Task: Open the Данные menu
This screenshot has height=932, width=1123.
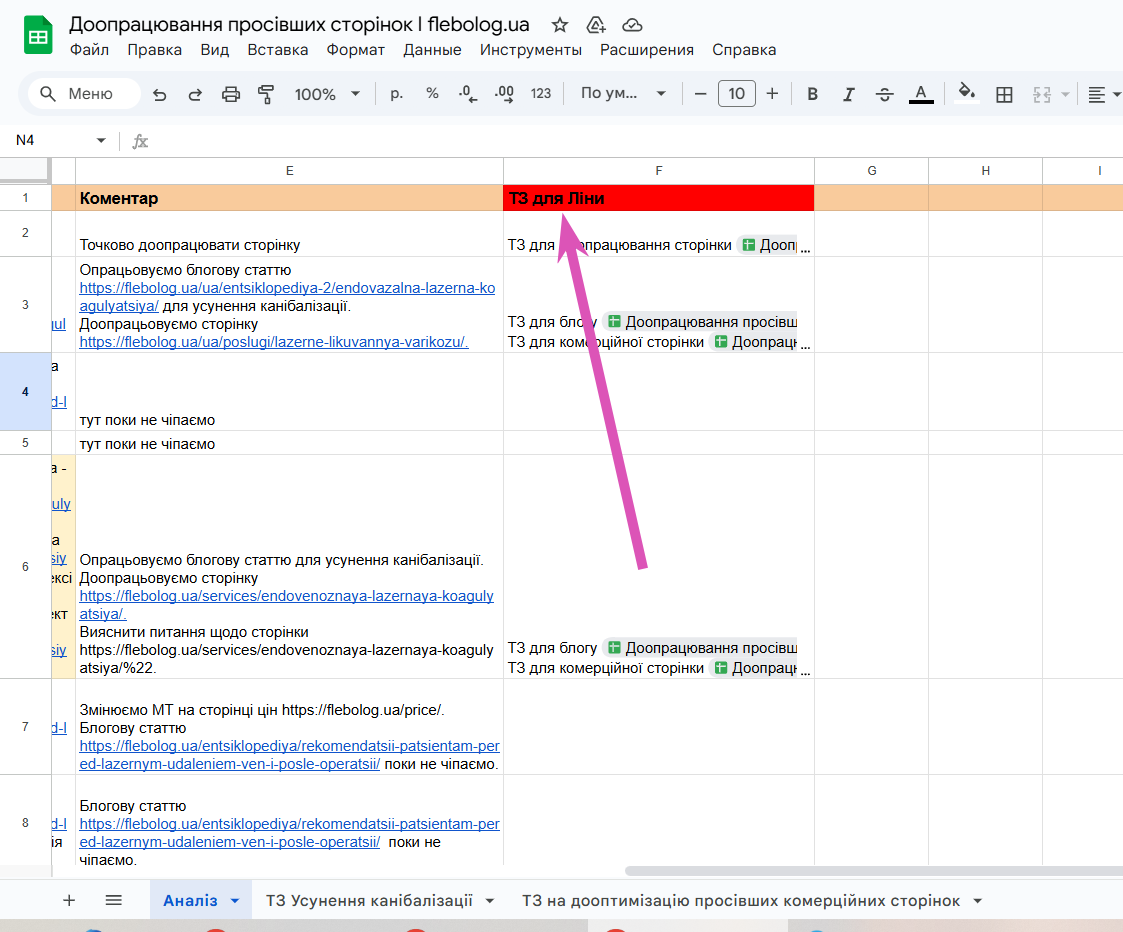Action: 432,50
